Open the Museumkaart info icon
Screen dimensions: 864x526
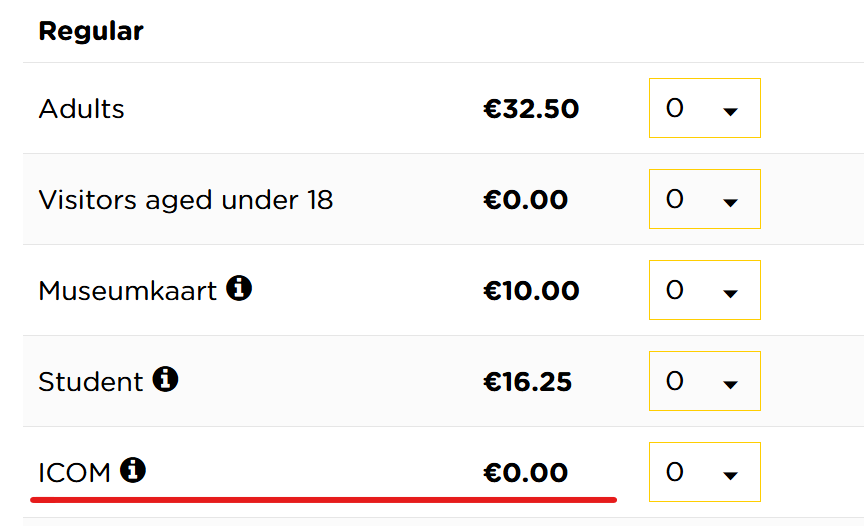tap(239, 288)
